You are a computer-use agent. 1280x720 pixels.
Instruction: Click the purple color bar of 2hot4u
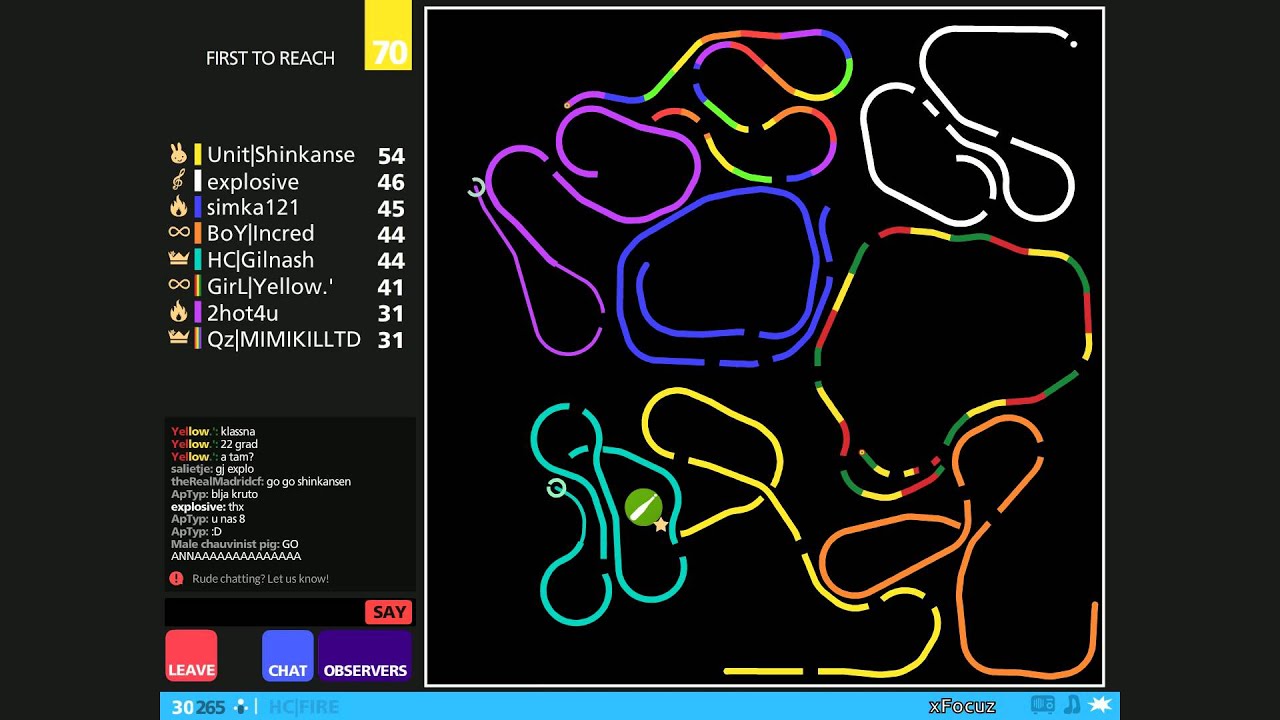click(198, 313)
